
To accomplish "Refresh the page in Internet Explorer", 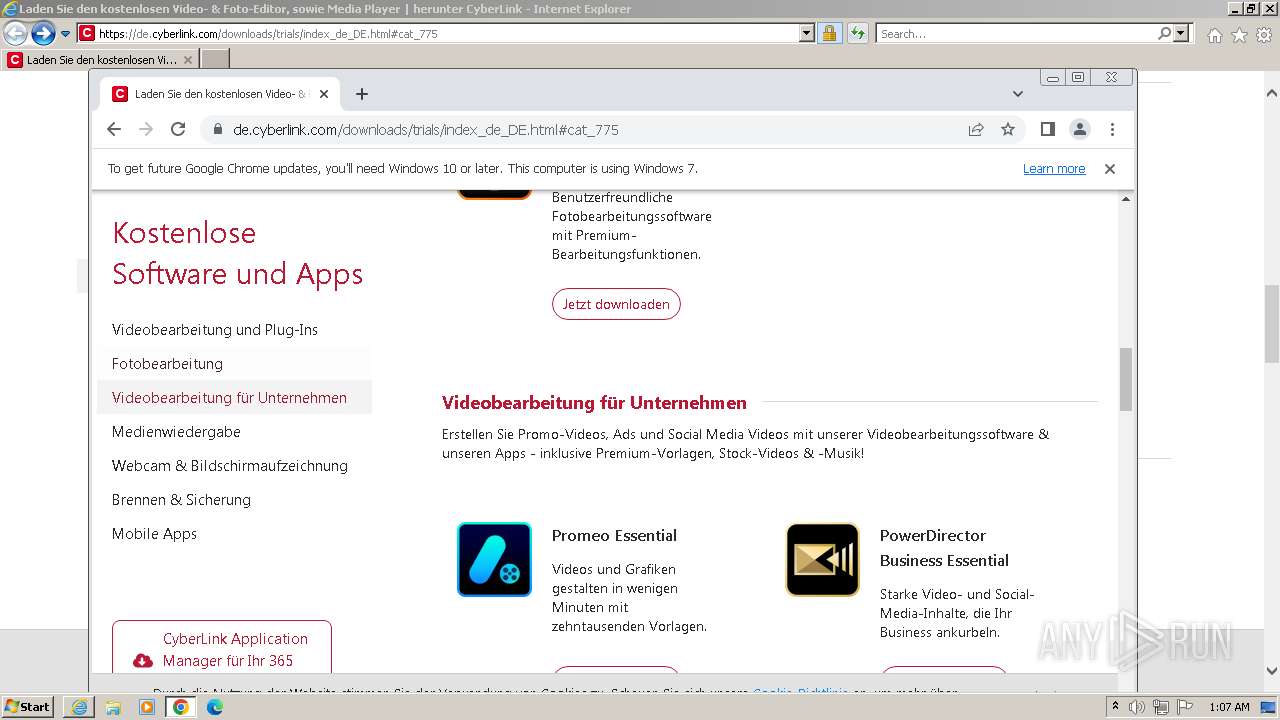I will 857,34.
